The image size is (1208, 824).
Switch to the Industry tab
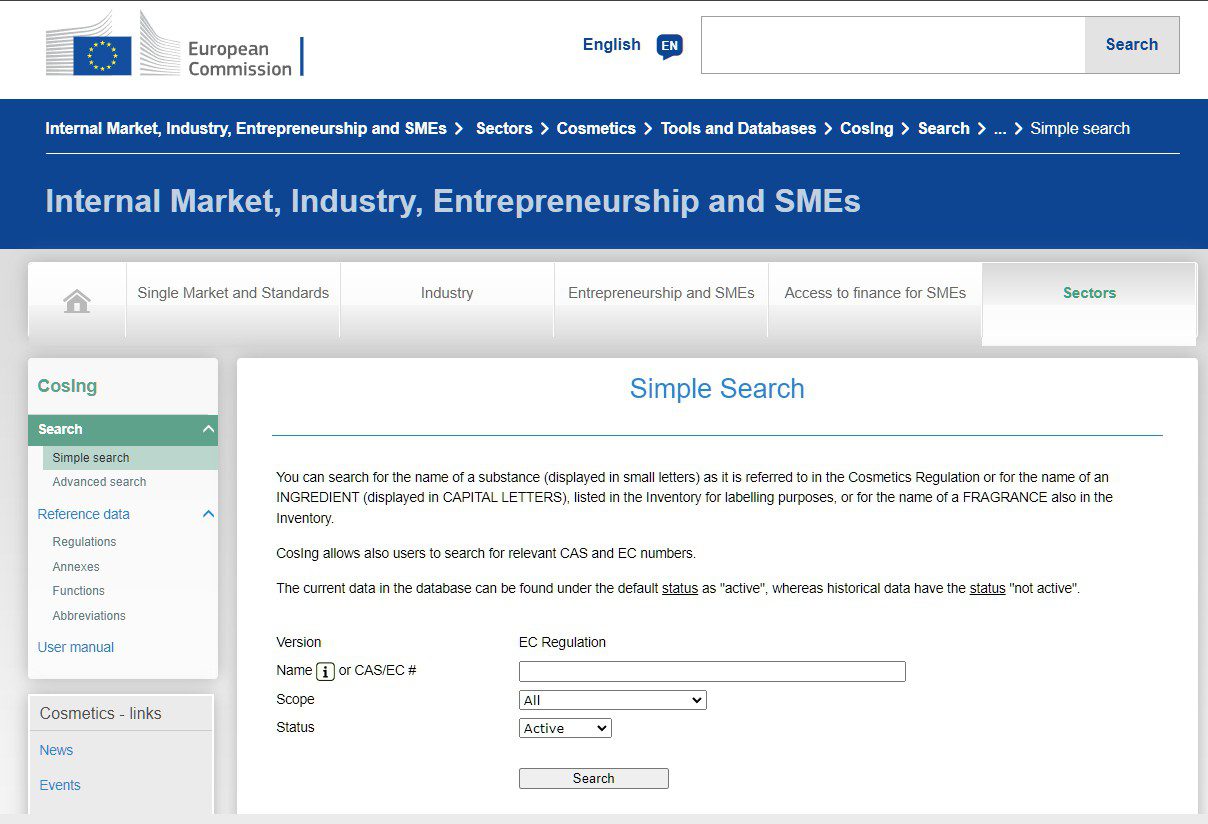447,293
